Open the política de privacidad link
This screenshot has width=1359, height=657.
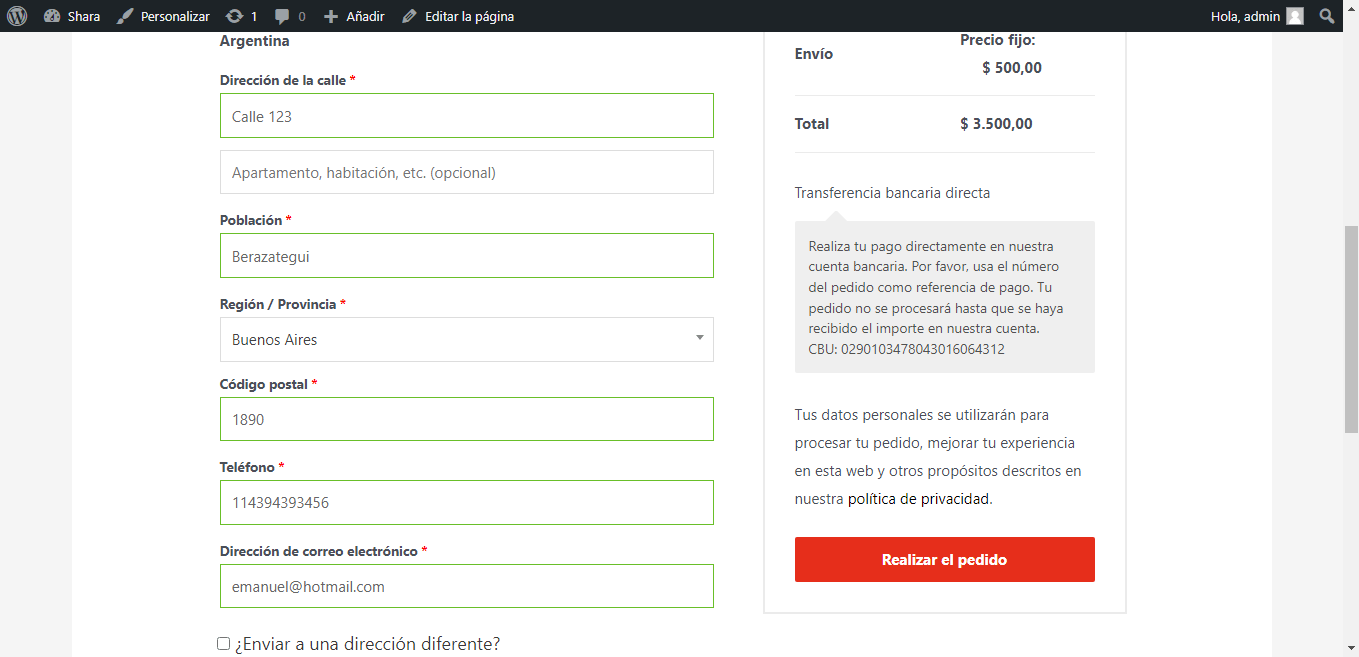pos(919,499)
